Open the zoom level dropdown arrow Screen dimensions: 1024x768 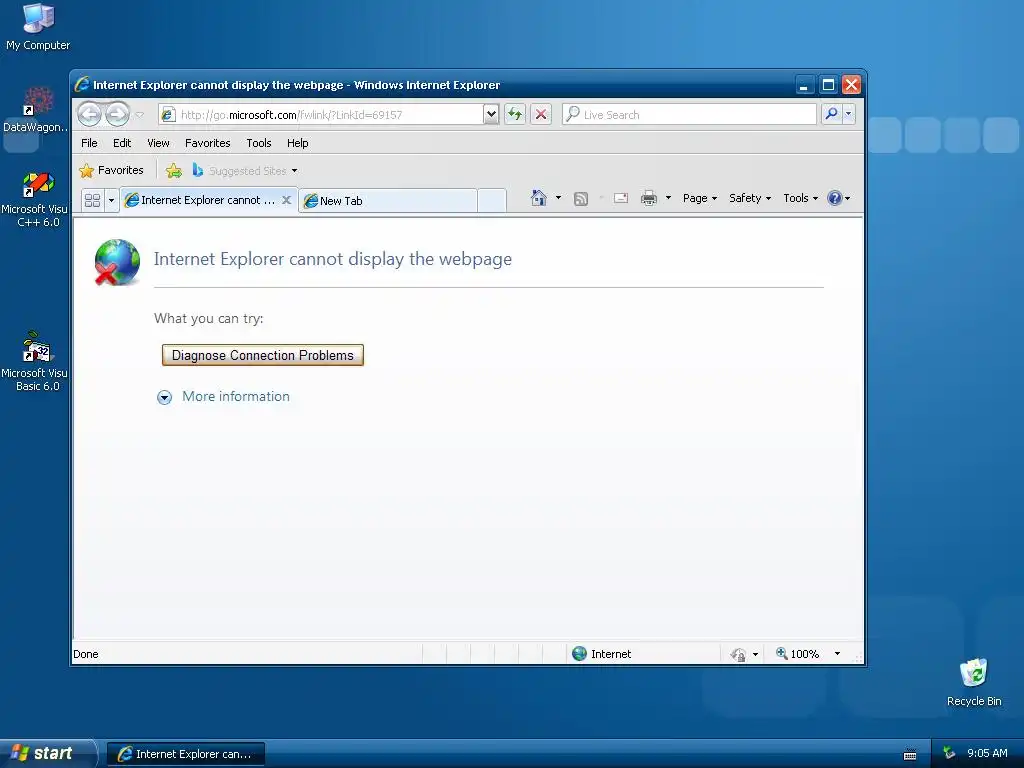(837, 654)
